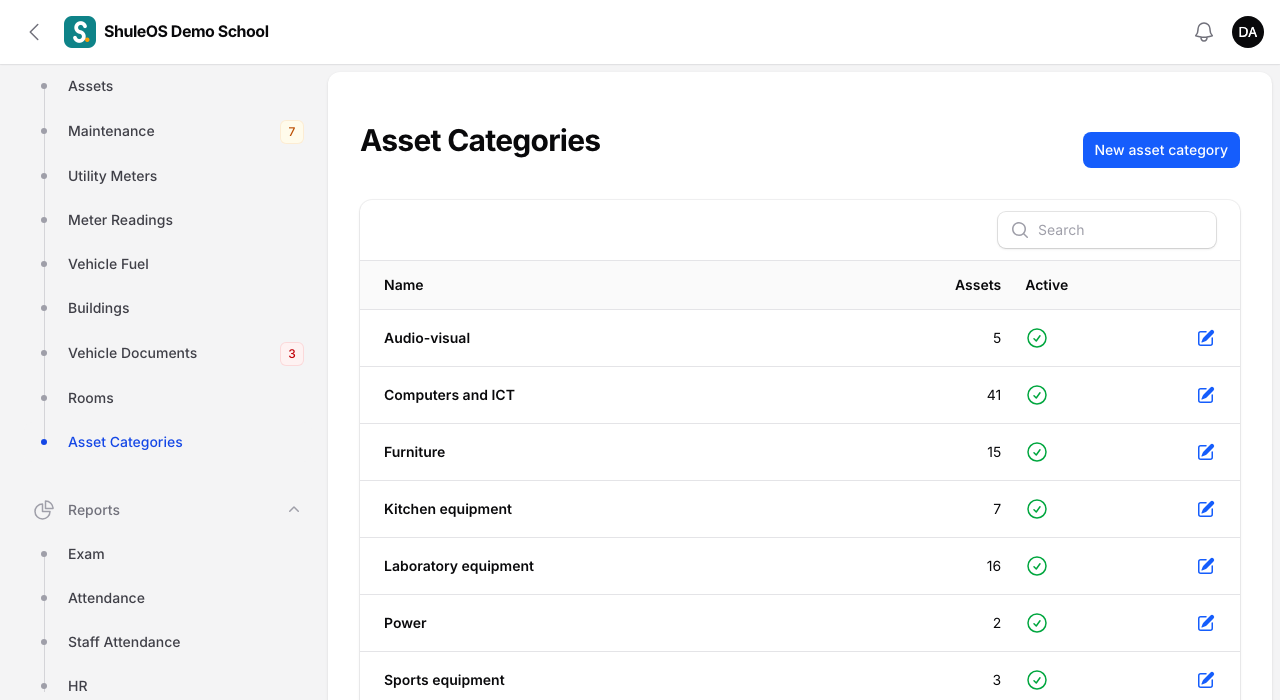This screenshot has height=700, width=1280.
Task: Click the Audio-visual row name
Action: (x=427, y=338)
